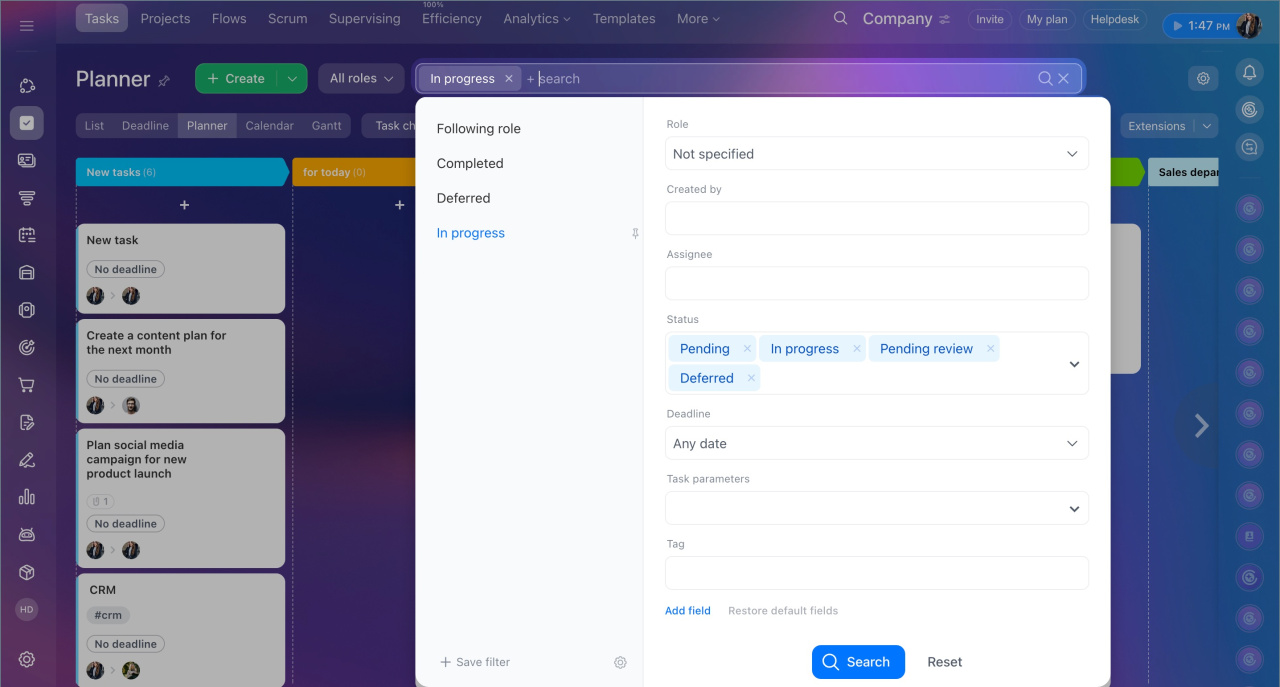Open the online store cart icon in sidebar
The width and height of the screenshot is (1280, 687).
(x=27, y=385)
